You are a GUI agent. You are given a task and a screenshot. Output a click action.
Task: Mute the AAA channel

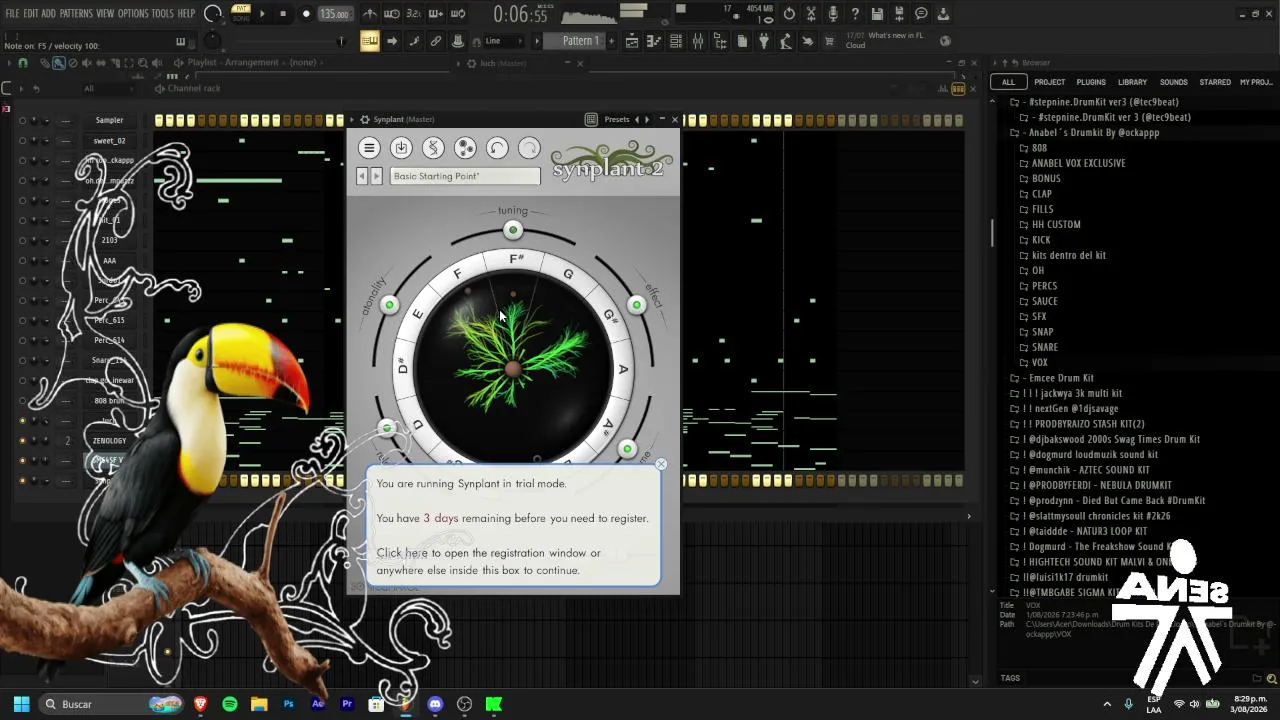pyautogui.click(x=22, y=261)
